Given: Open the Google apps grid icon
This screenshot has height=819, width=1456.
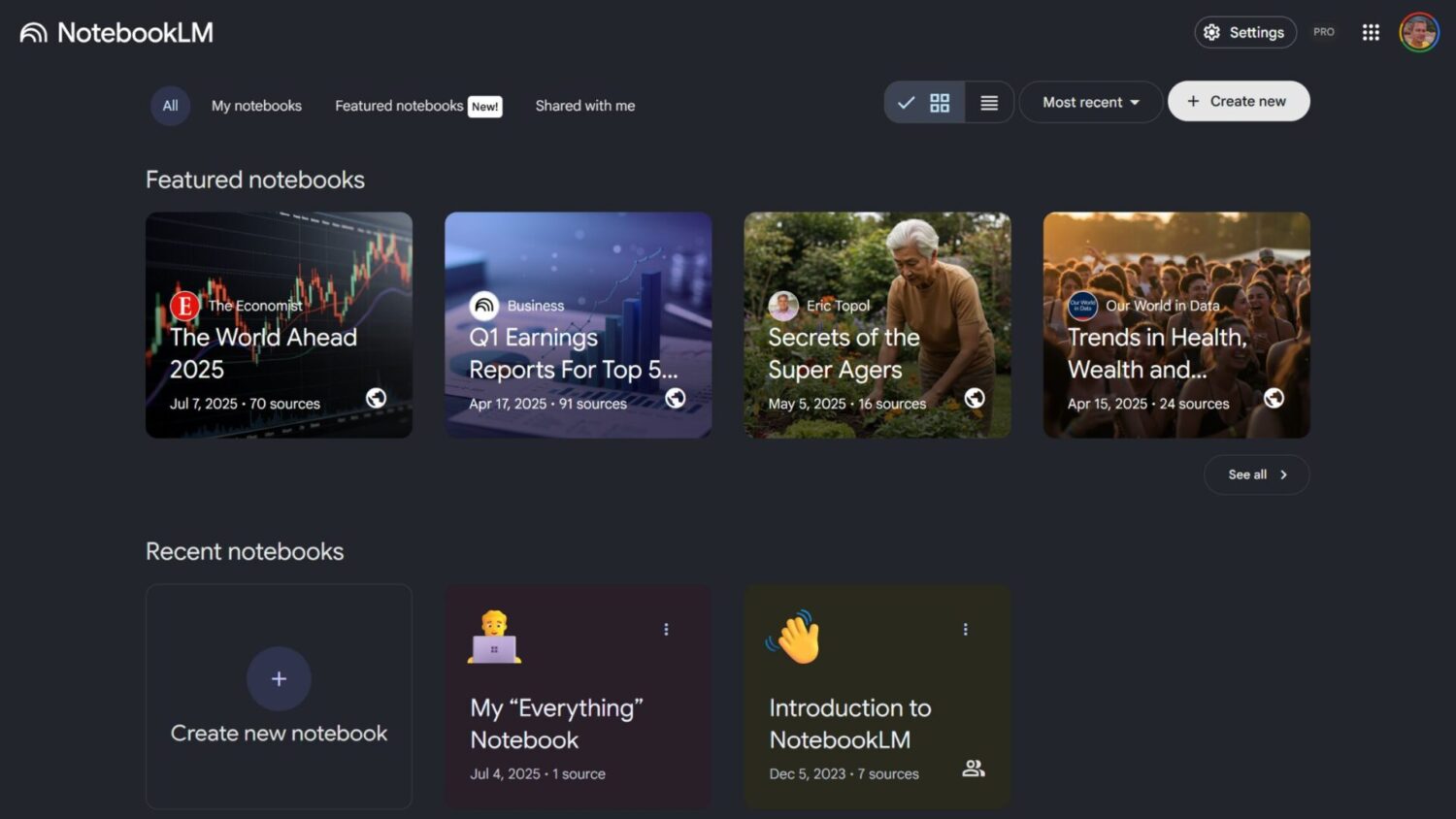Looking at the screenshot, I should pos(1371,33).
